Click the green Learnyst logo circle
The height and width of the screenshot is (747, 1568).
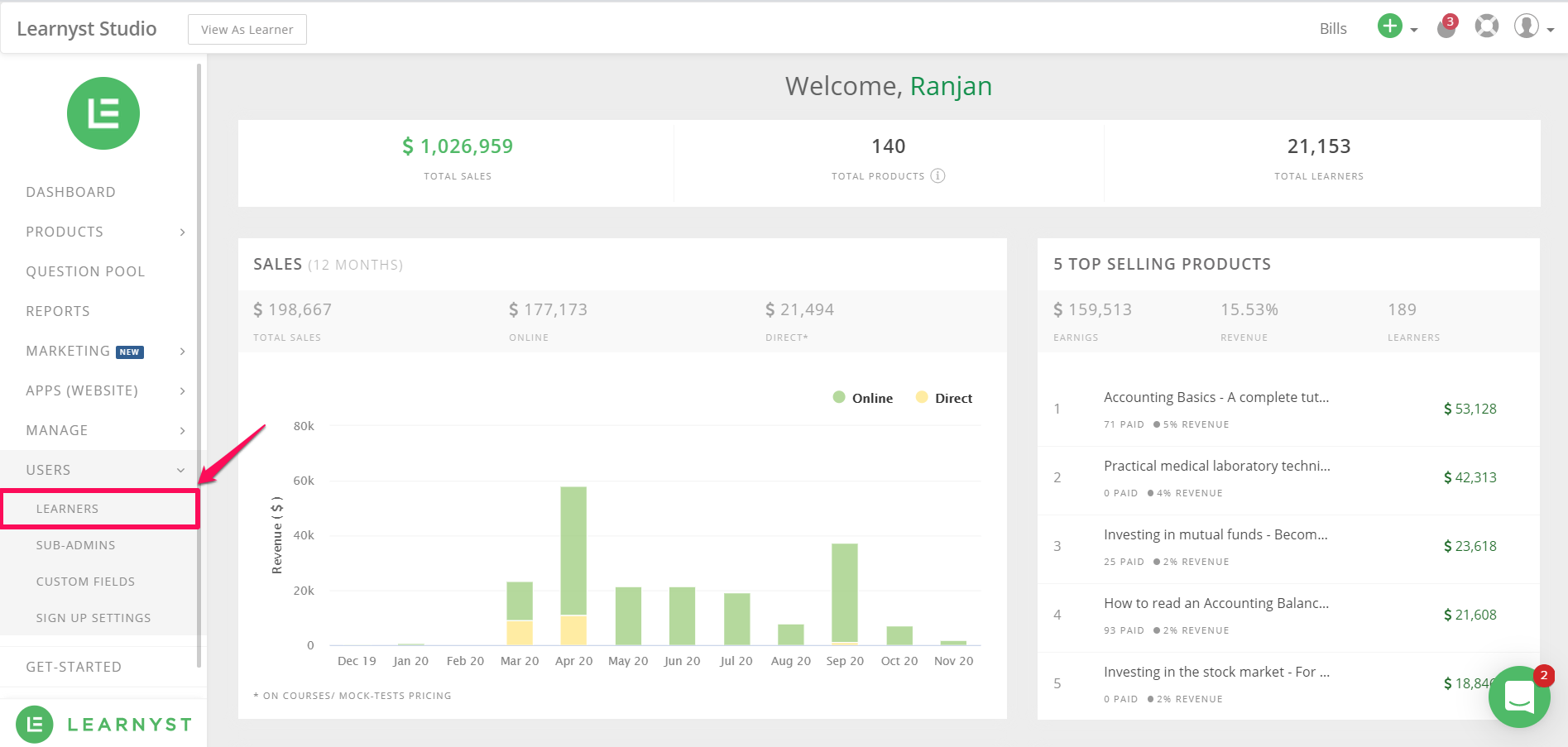[103, 113]
